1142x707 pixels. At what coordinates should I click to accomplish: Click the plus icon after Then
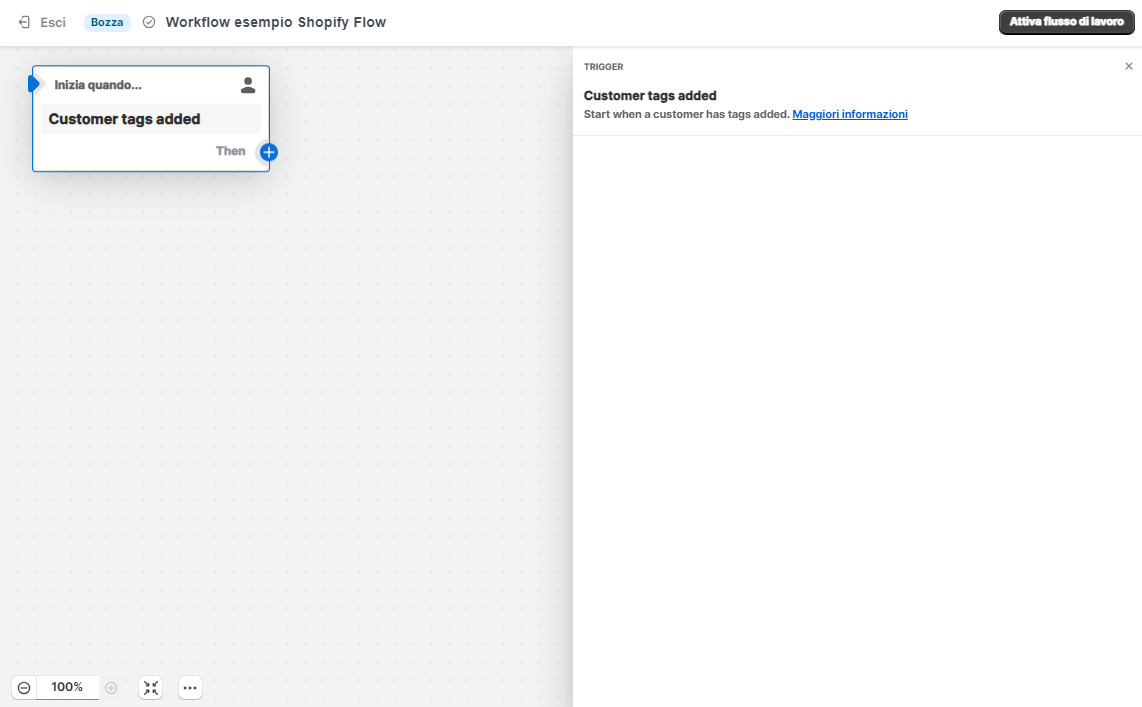coord(267,151)
